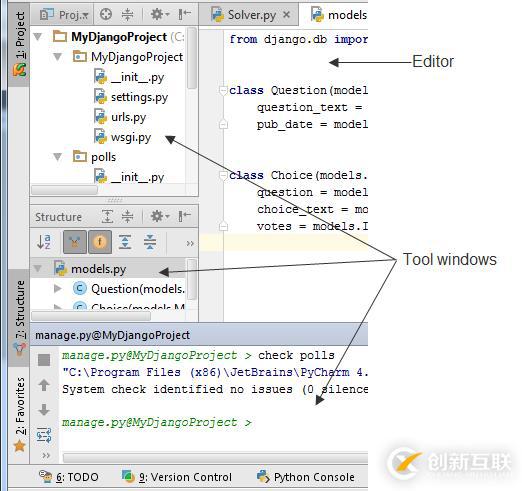Open the Python Console tool window
The image size is (522, 491).
(x=306, y=477)
